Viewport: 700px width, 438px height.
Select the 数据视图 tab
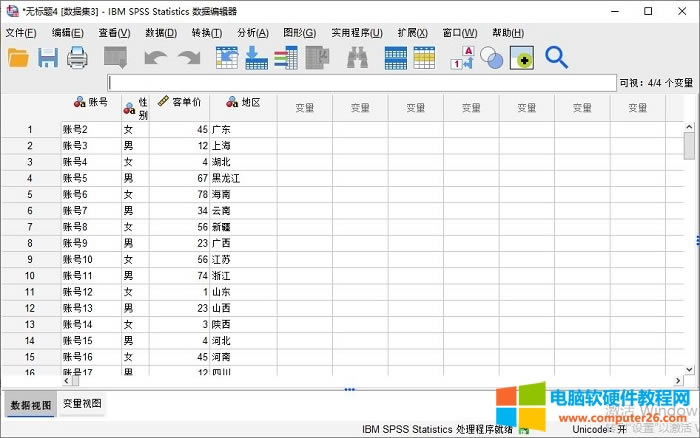point(30,404)
